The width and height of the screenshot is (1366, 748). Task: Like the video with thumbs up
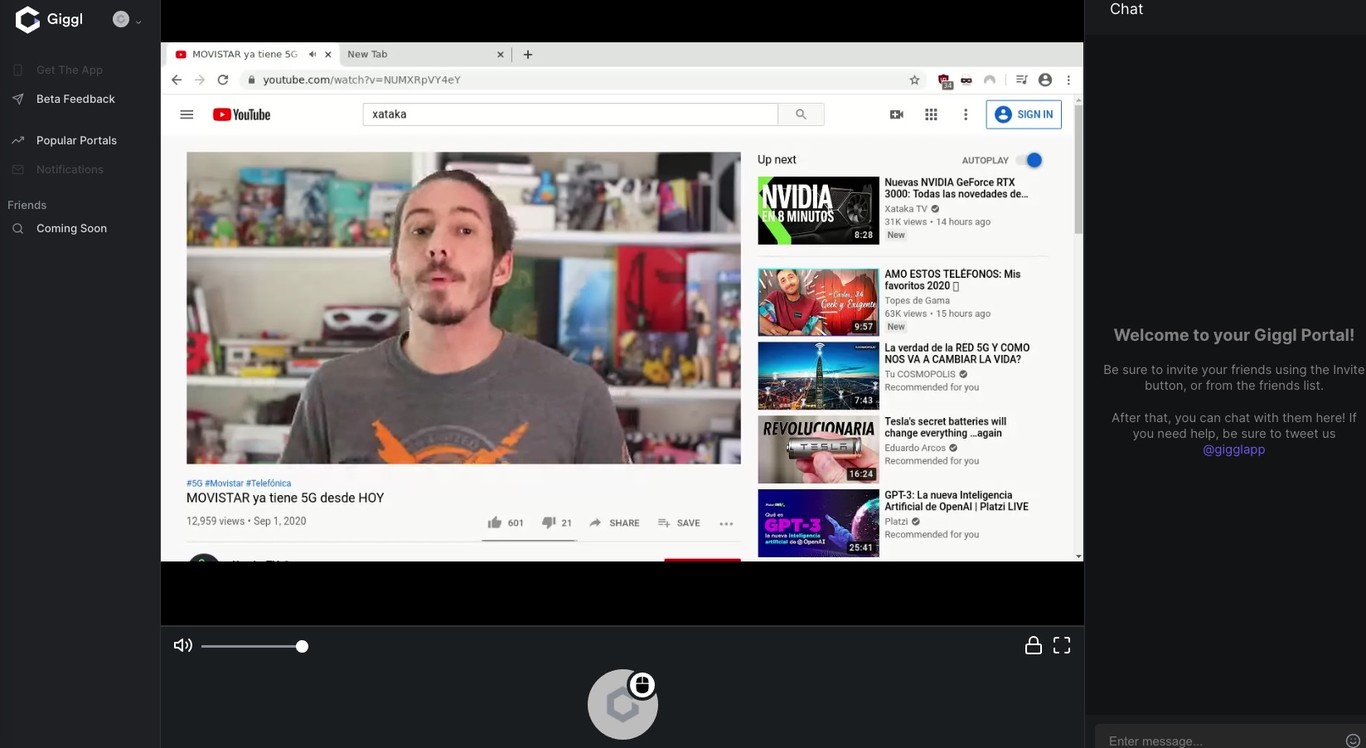495,523
